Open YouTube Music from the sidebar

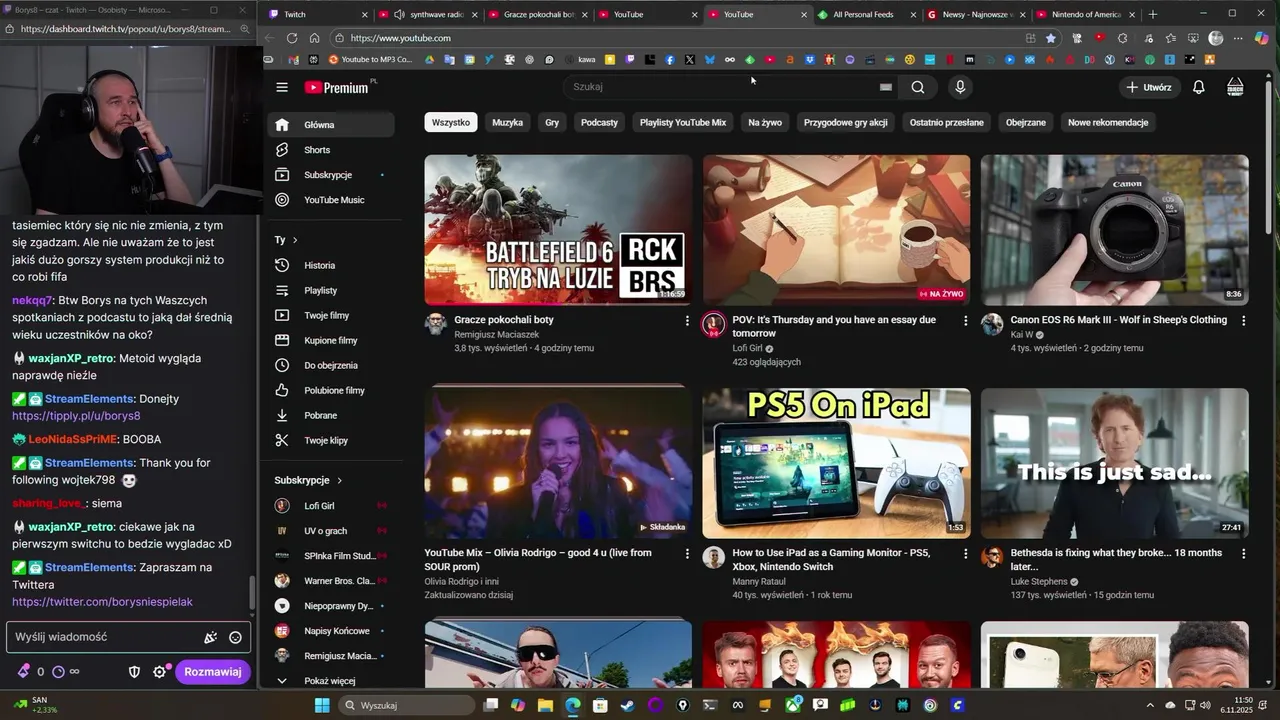(330, 200)
